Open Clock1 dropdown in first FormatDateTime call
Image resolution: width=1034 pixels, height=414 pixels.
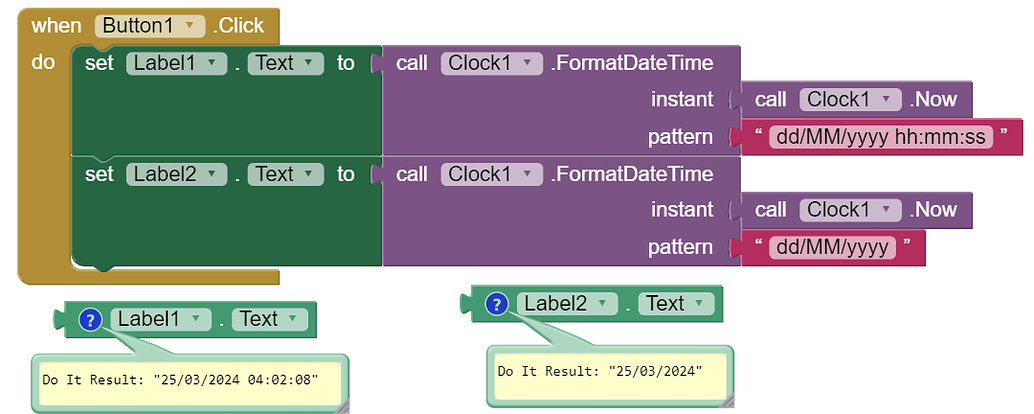[x=526, y=64]
